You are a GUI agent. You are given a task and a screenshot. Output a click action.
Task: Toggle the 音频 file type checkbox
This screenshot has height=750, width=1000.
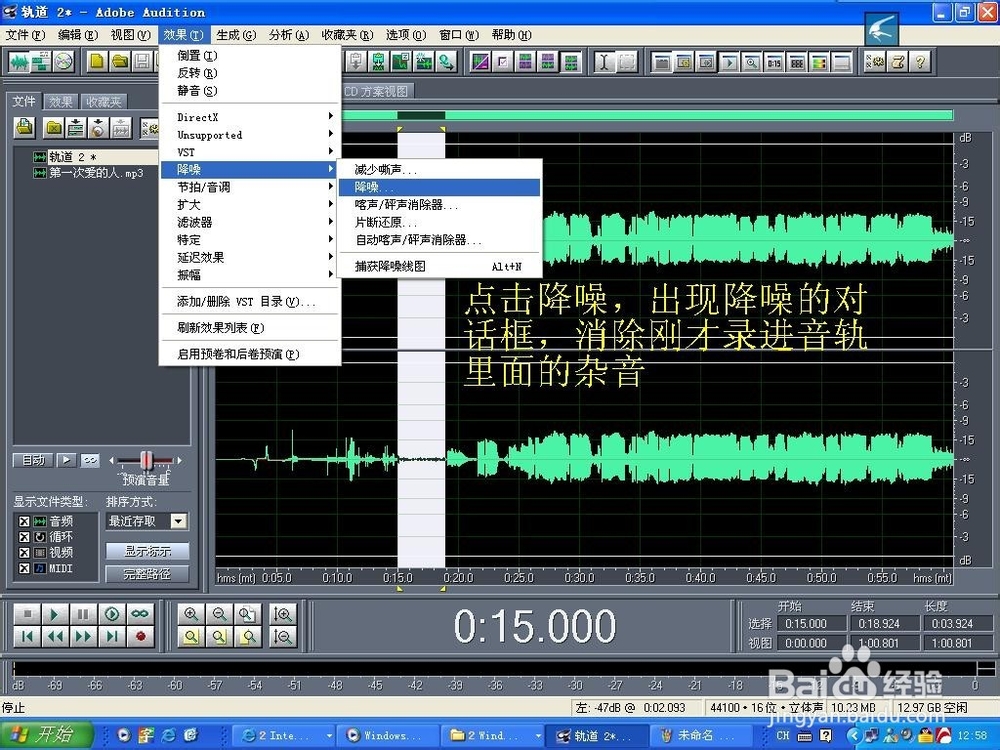[24, 521]
